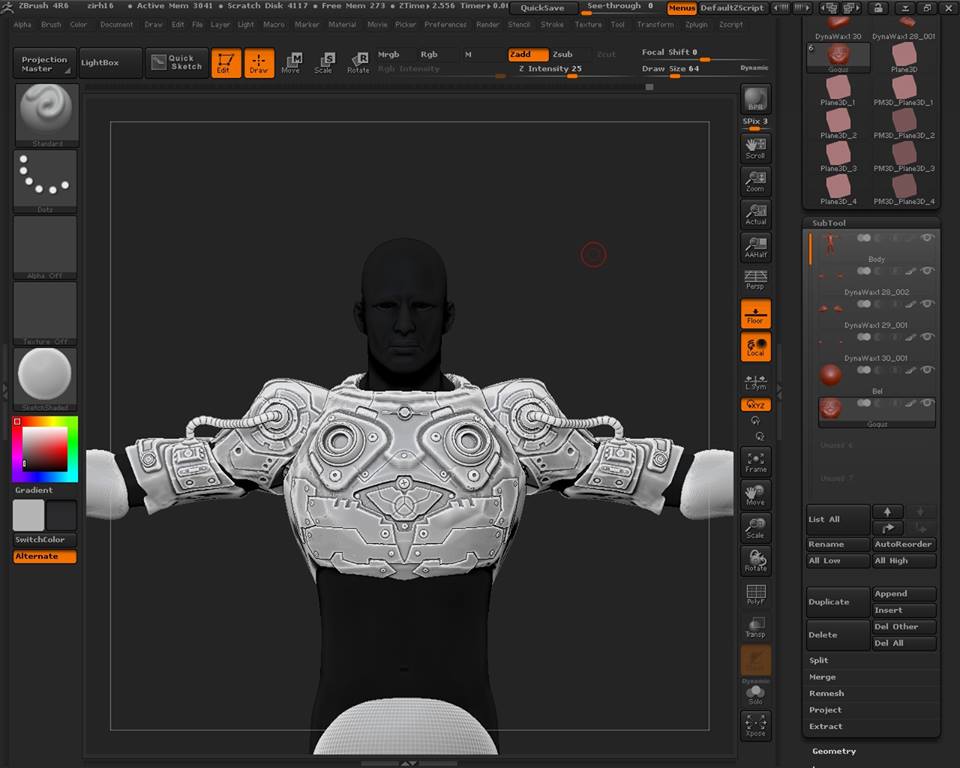Render with the BPR button
The image size is (960, 768).
coord(756,99)
